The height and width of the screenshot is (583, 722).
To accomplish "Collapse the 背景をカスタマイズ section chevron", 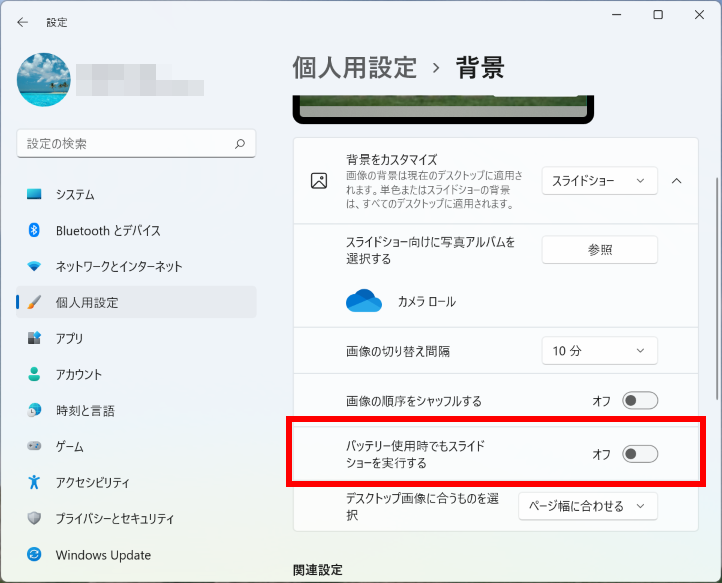I will (x=676, y=181).
